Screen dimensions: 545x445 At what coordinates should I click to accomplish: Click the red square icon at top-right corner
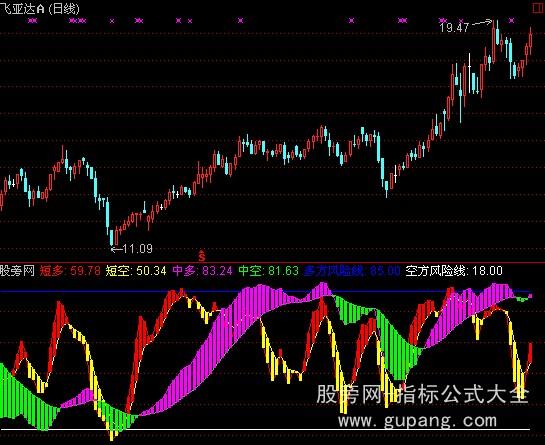click(x=539, y=8)
